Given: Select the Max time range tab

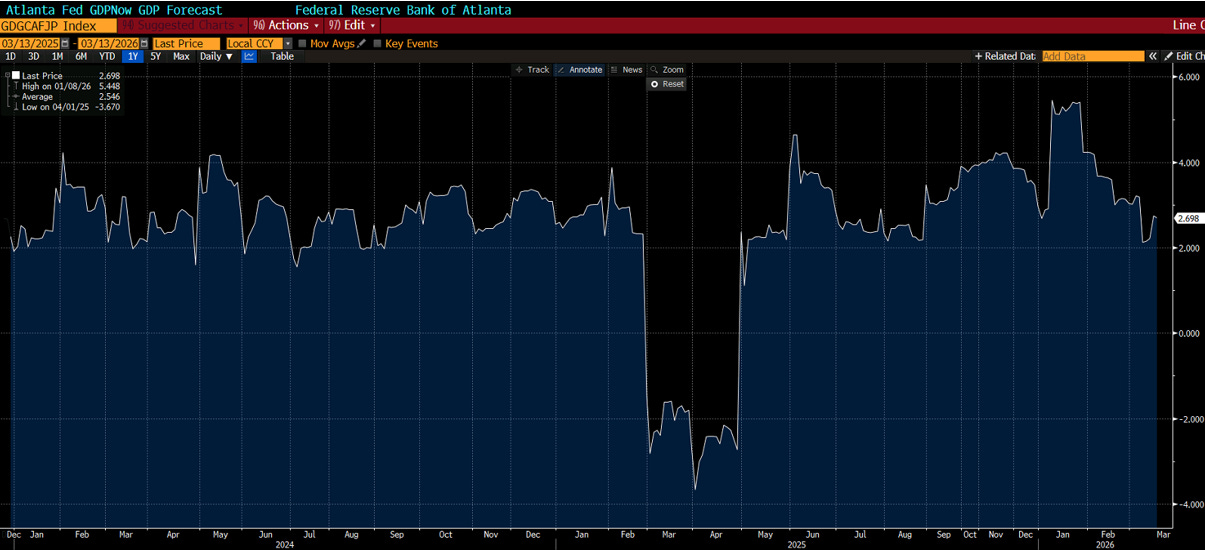Looking at the screenshot, I should pyautogui.click(x=181, y=56).
